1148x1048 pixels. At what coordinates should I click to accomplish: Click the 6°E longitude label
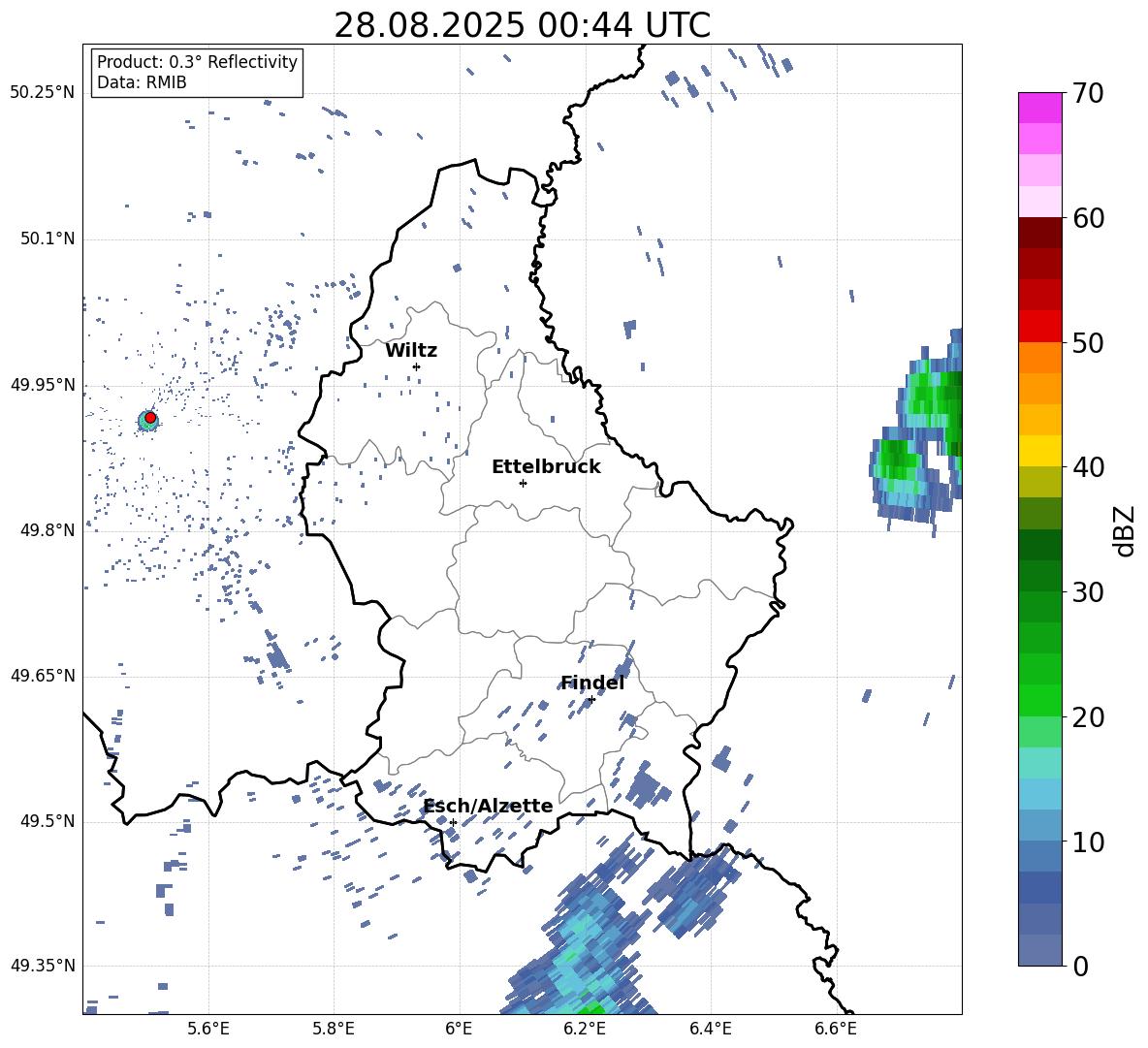tap(459, 1029)
